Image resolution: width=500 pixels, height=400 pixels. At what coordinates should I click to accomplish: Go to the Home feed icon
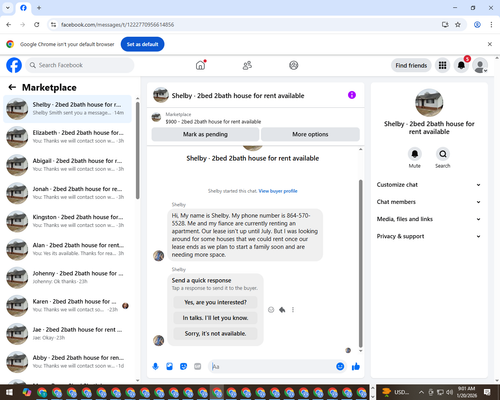(200, 65)
